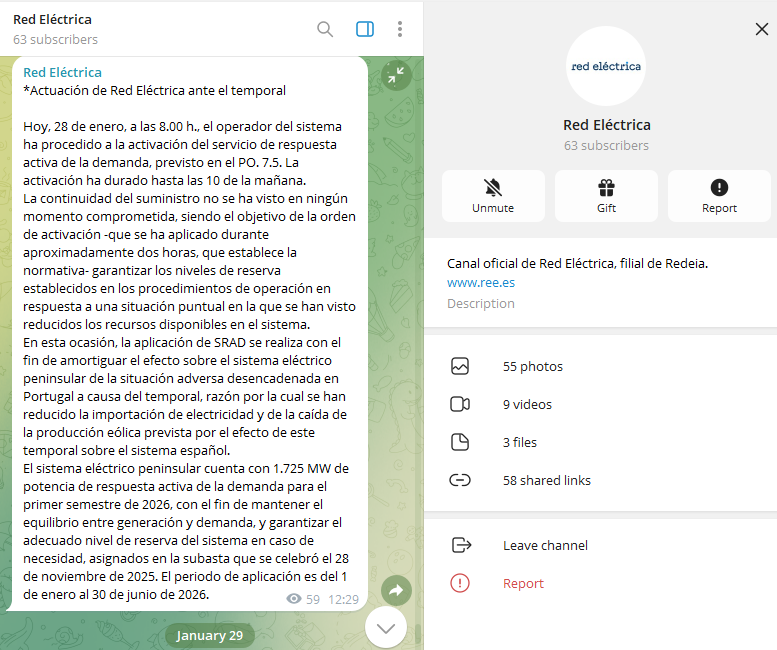The image size is (777, 650).
Task: View the 55 photos section
Action: pyautogui.click(x=532, y=367)
